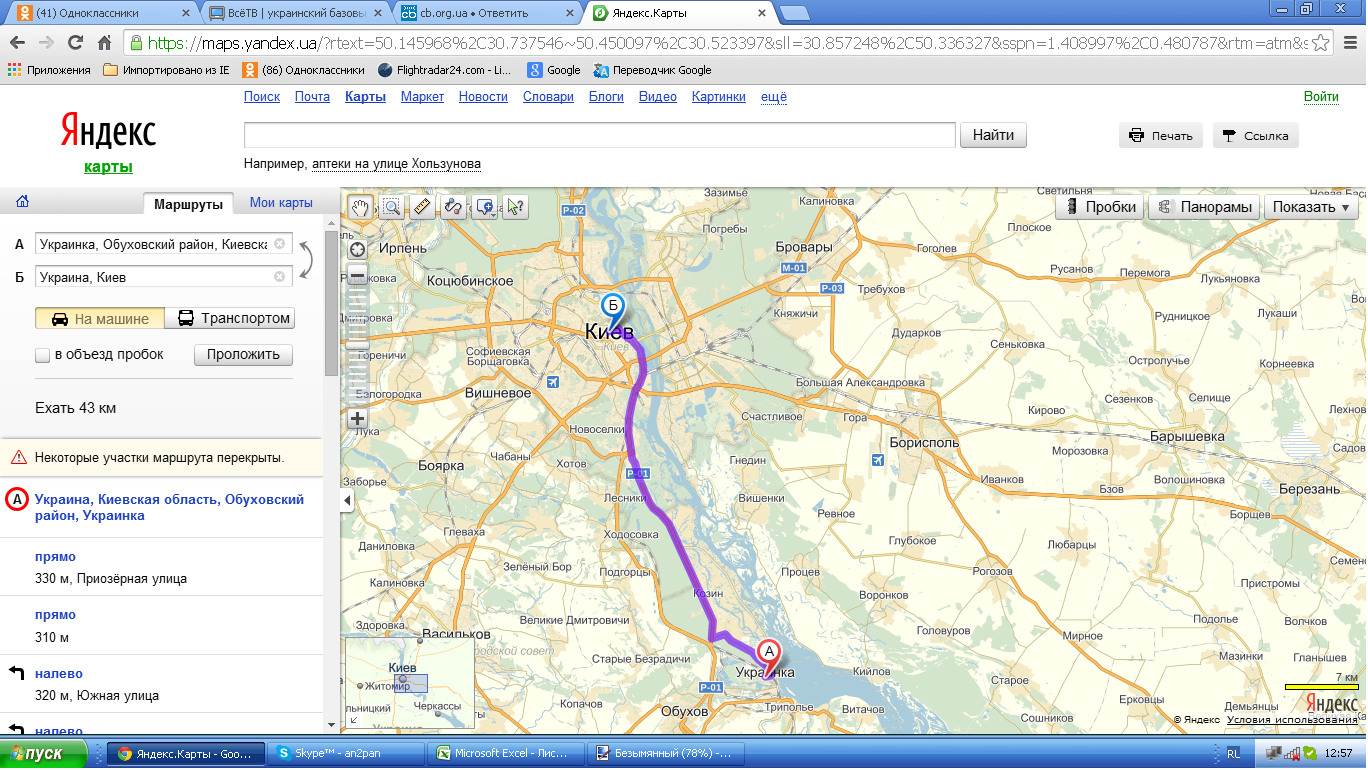Swap route points A and Б
This screenshot has height=770, width=1368.
tap(307, 260)
